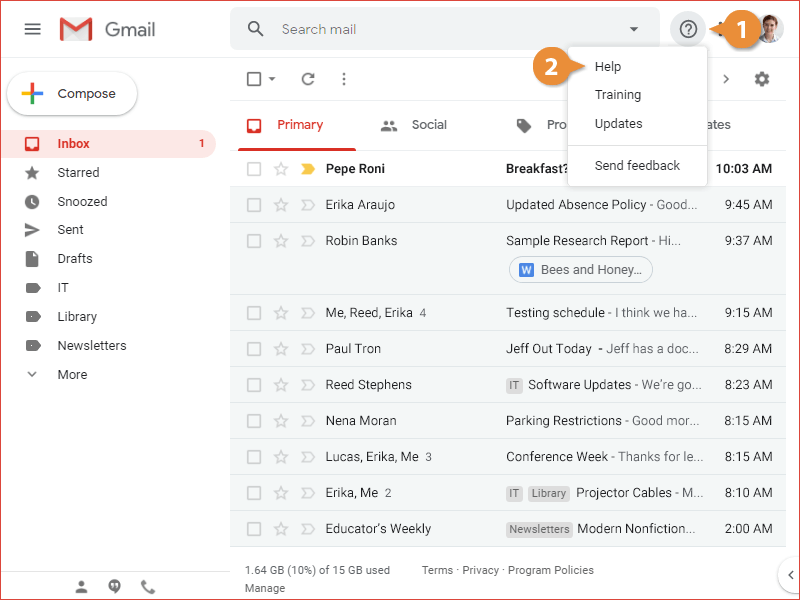Open the Sent folder
The height and width of the screenshot is (600, 800).
[x=70, y=230]
